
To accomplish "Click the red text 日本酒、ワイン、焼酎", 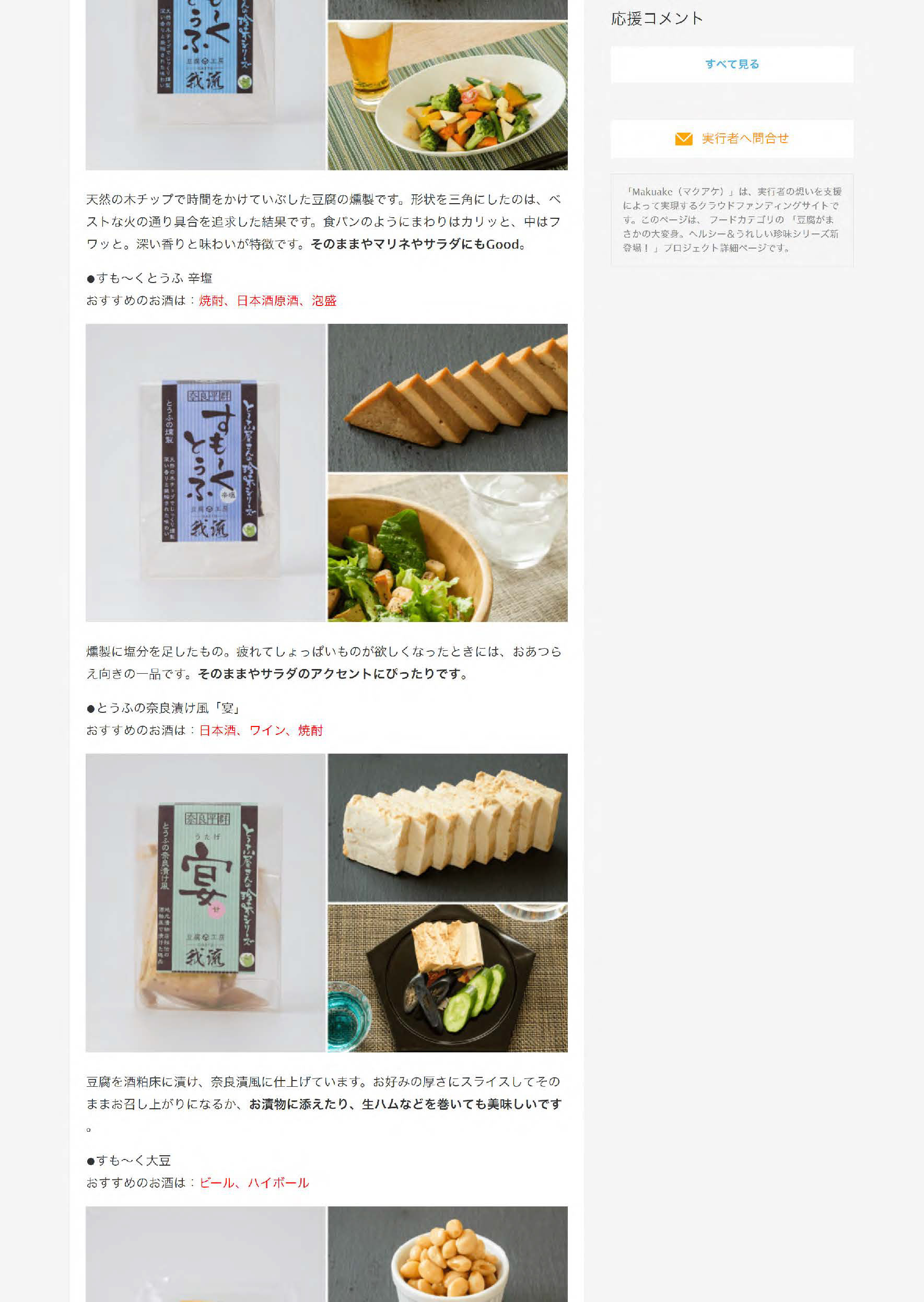I will (x=261, y=730).
